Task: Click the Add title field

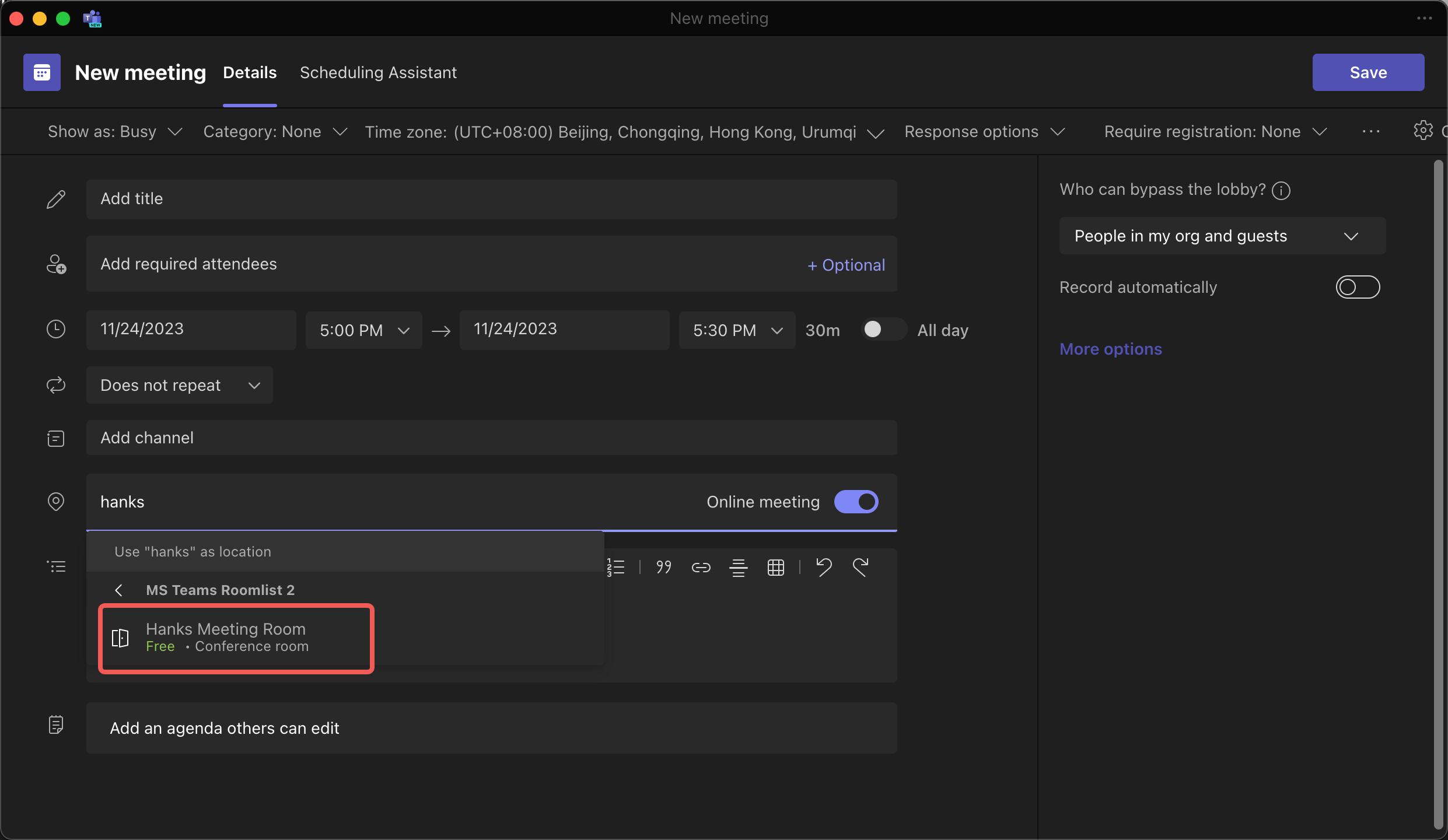Action: click(492, 199)
